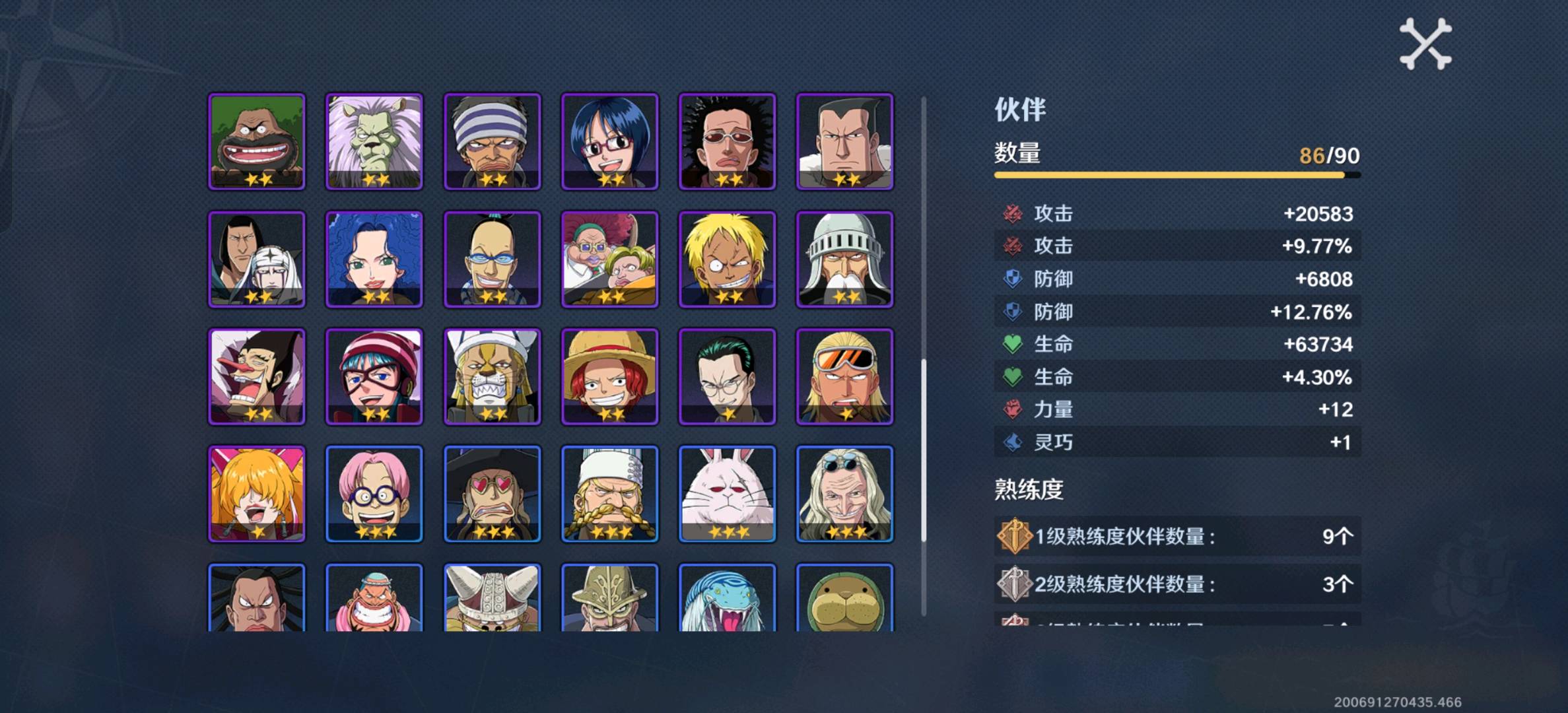Select the lion-maned green face companion
1568x713 pixels.
374,141
